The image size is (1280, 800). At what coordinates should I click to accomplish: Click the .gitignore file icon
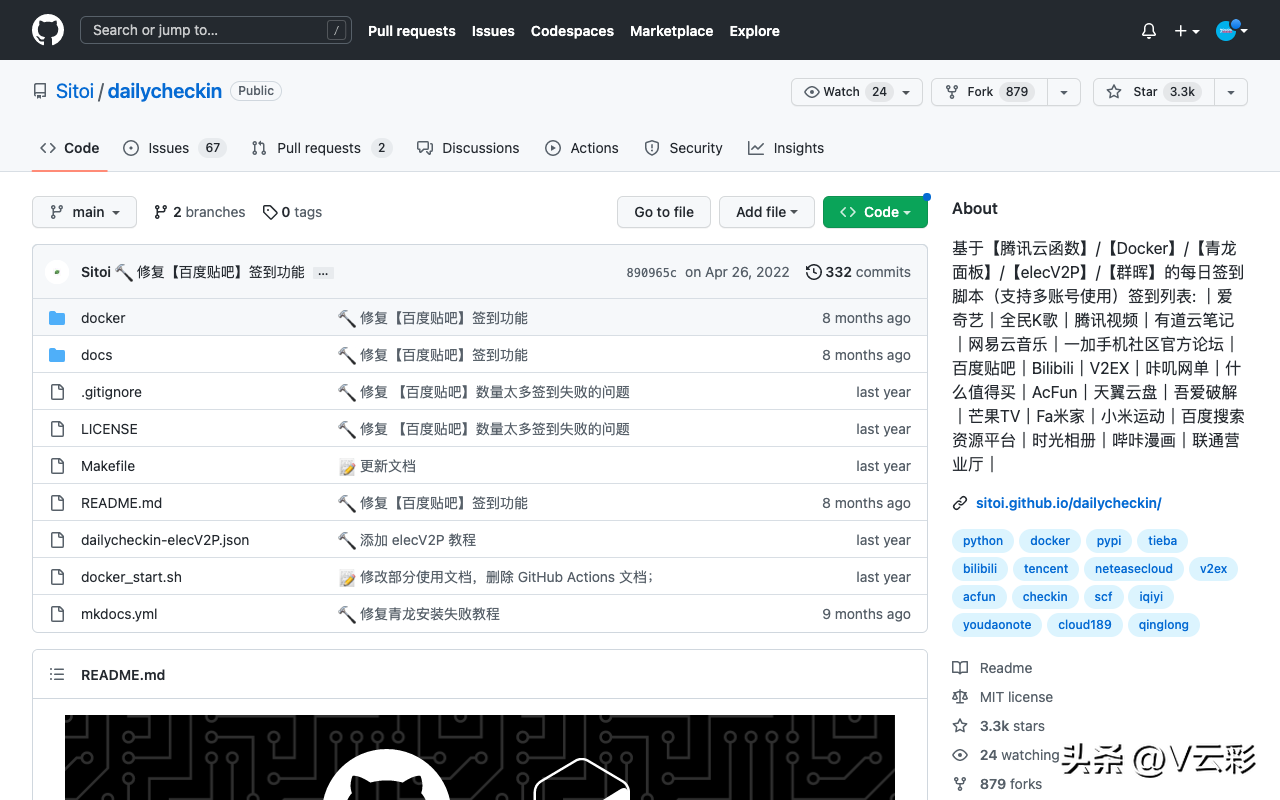[57, 392]
